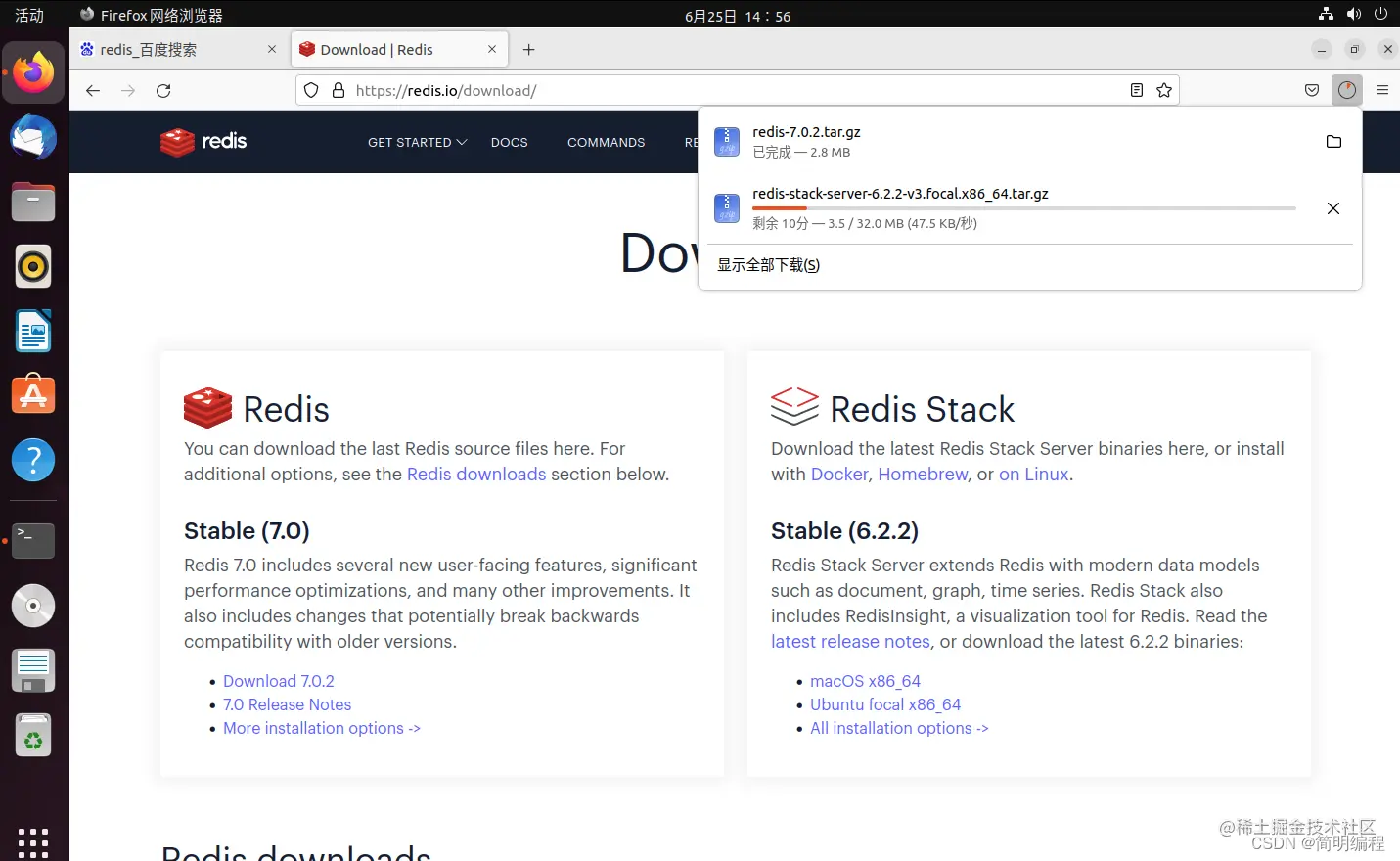Toggle the downloads panel toolbar button
The height and width of the screenshot is (861, 1400).
click(x=1347, y=90)
